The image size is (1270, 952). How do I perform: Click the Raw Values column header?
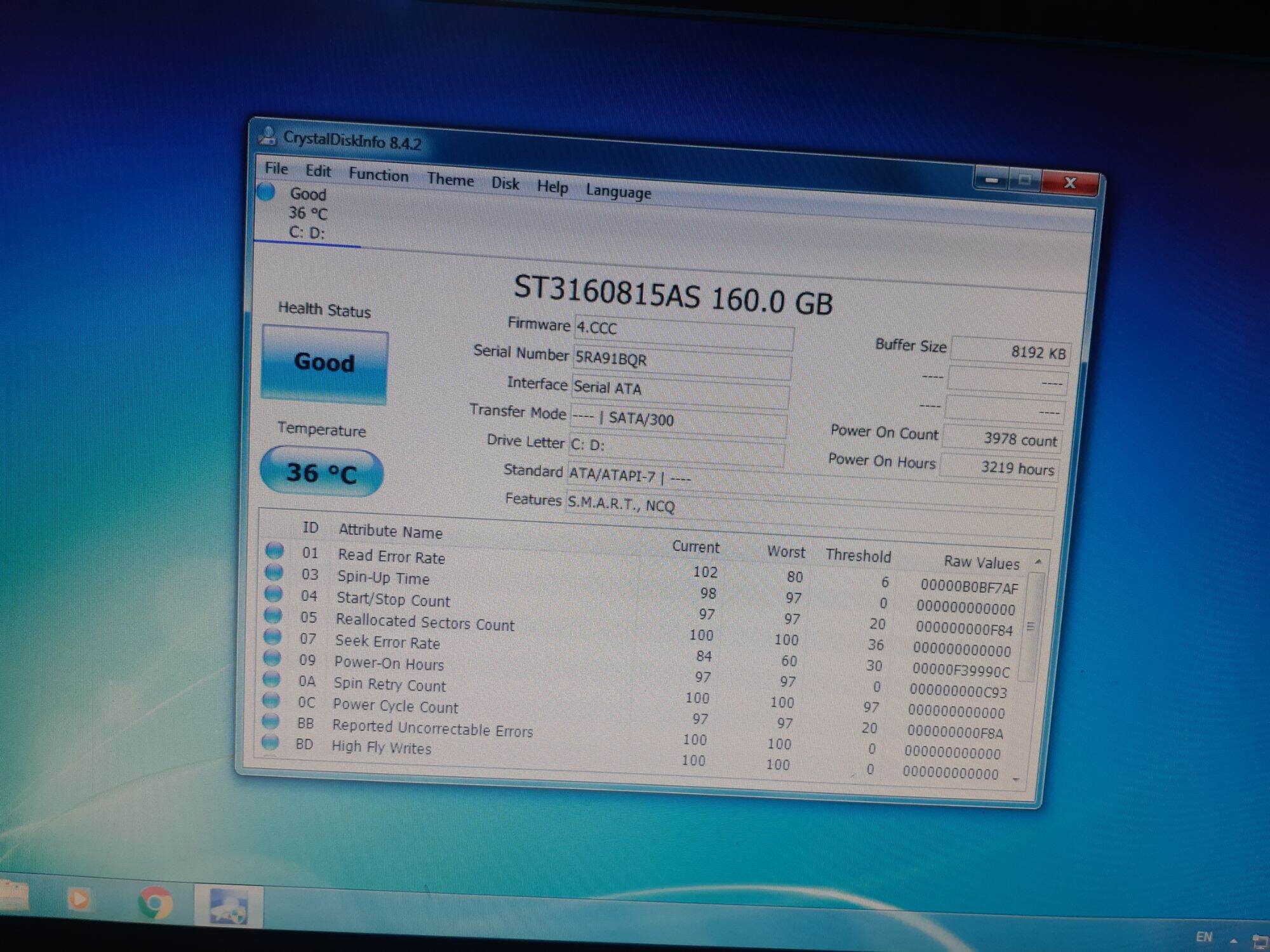(x=982, y=562)
